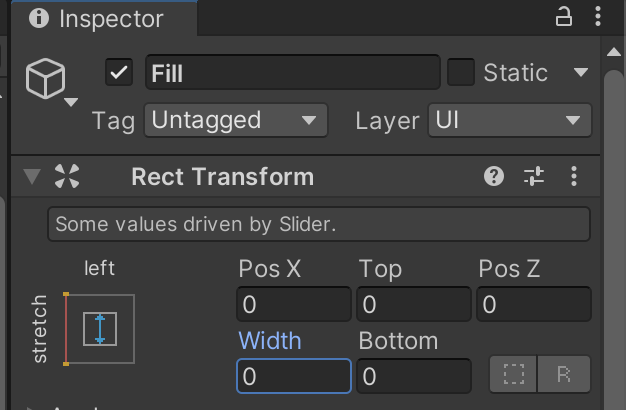The height and width of the screenshot is (410, 626).
Task: Open the Static flags dropdown arrow
Action: tap(580, 73)
